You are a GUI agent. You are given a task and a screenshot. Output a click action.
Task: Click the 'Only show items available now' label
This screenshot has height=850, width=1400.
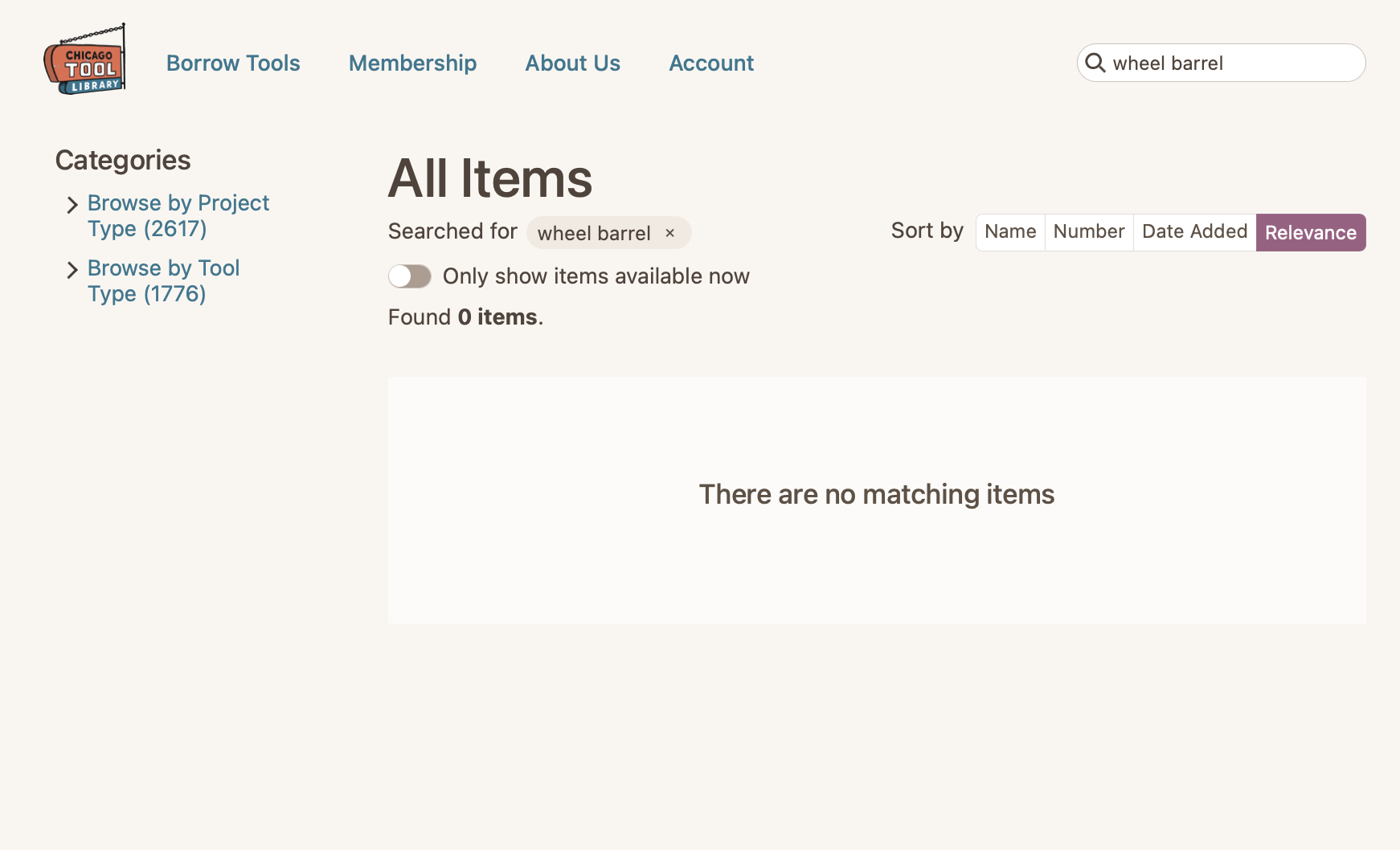tap(596, 276)
